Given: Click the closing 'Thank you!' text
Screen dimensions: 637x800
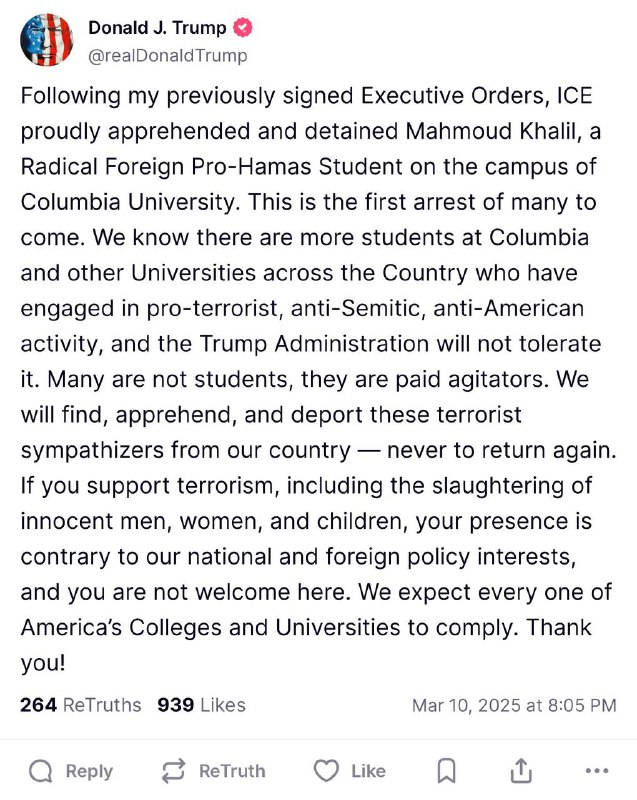Looking at the screenshot, I should tap(306, 645).
